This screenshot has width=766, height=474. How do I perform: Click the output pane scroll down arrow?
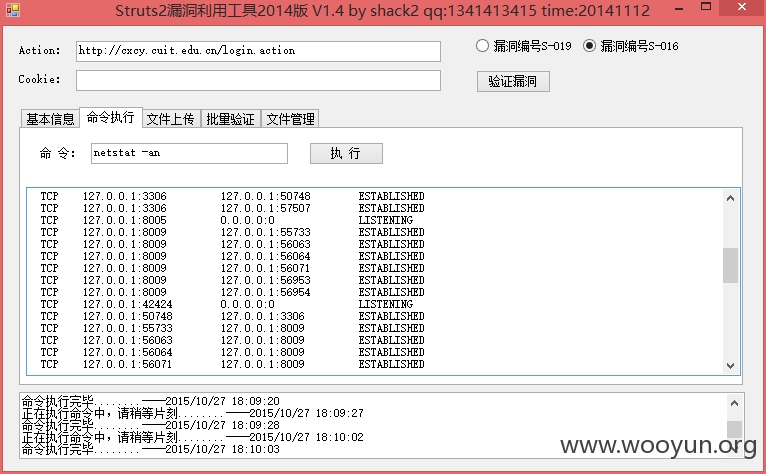pyautogui.click(x=730, y=366)
